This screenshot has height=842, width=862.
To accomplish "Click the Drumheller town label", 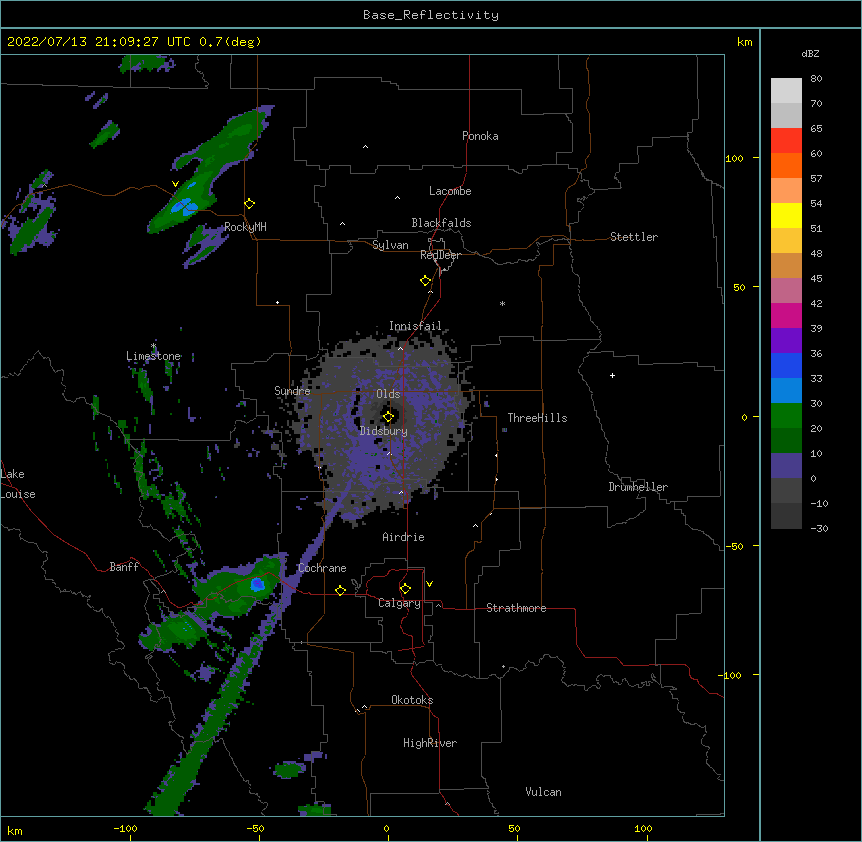I will click(x=638, y=487).
